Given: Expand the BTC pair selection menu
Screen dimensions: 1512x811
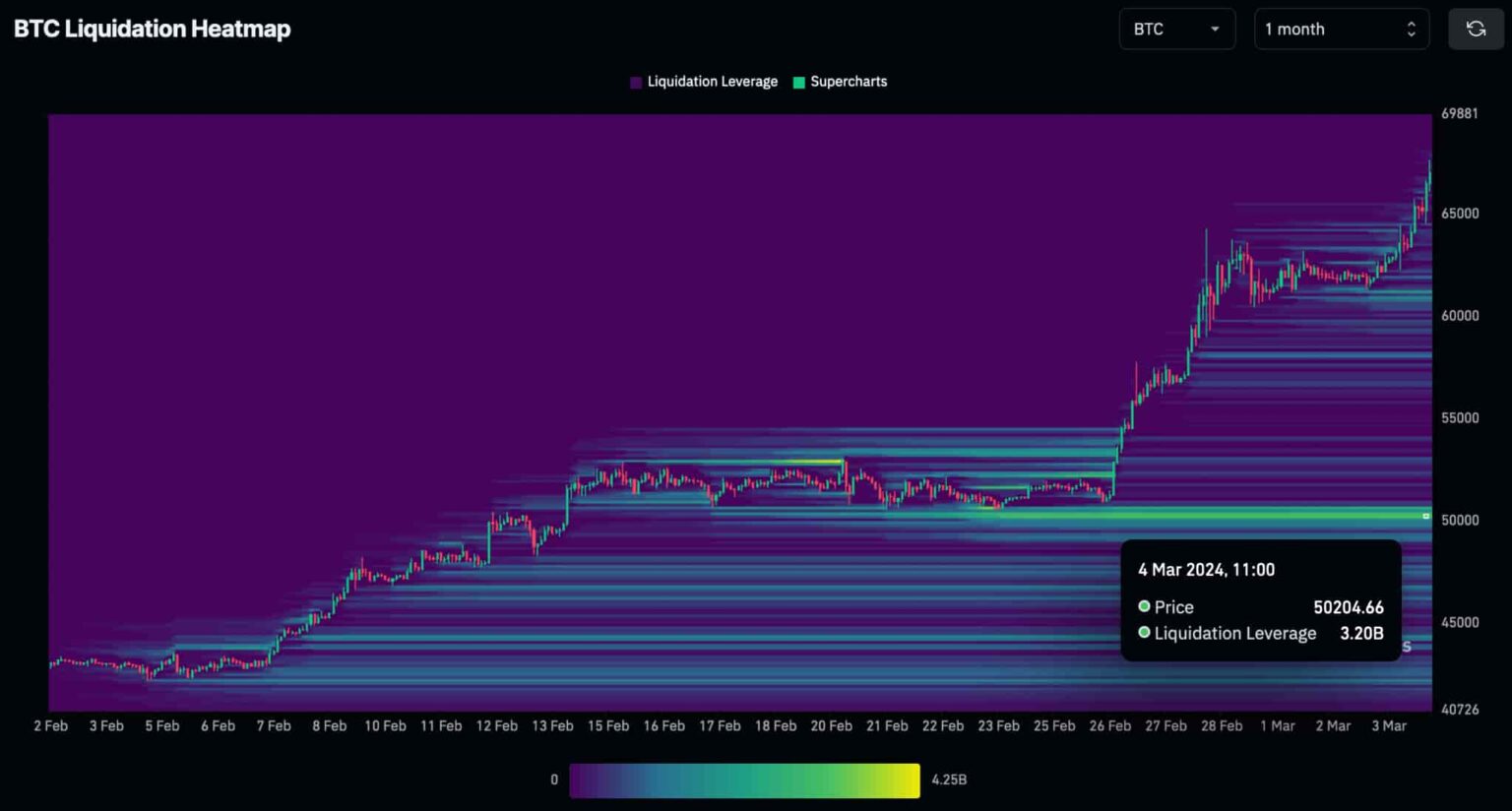Looking at the screenshot, I should [1176, 29].
